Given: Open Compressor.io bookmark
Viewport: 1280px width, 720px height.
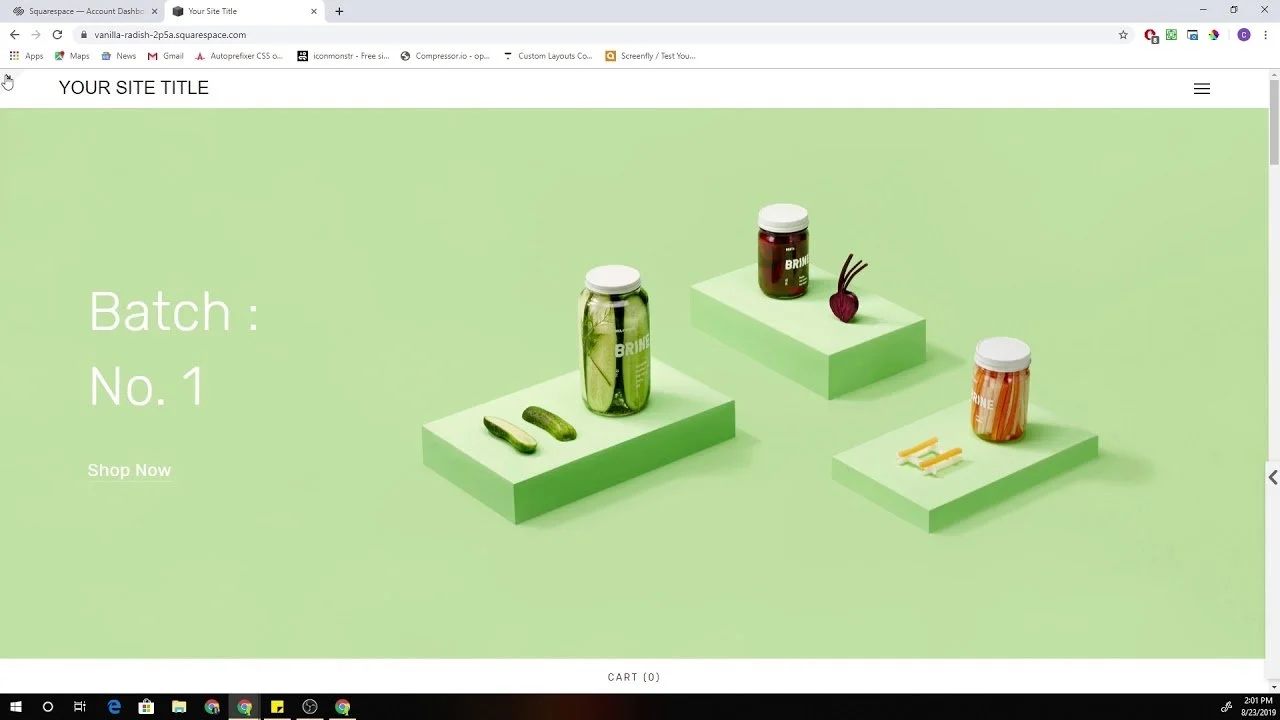Looking at the screenshot, I should 445,56.
